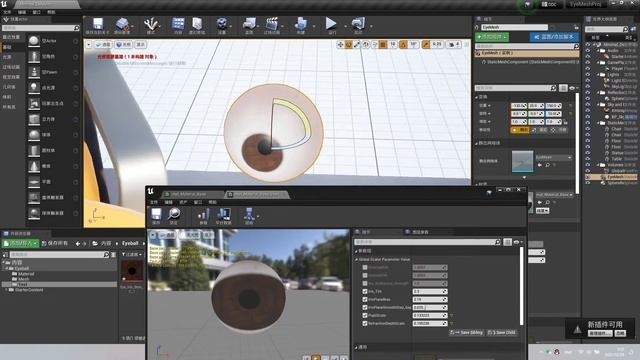Toggle the IrisPlaneBias parameter checkbox
This screenshot has width=640, height=360.
(365, 299)
